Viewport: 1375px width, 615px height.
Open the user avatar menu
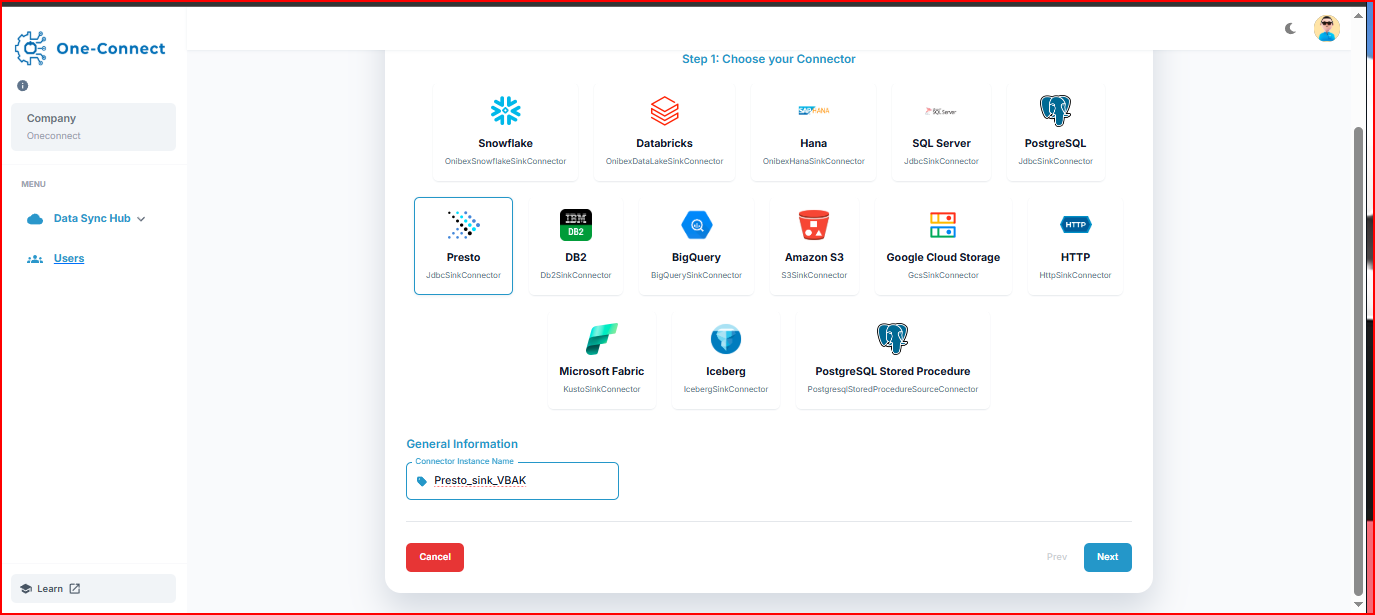click(1326, 29)
